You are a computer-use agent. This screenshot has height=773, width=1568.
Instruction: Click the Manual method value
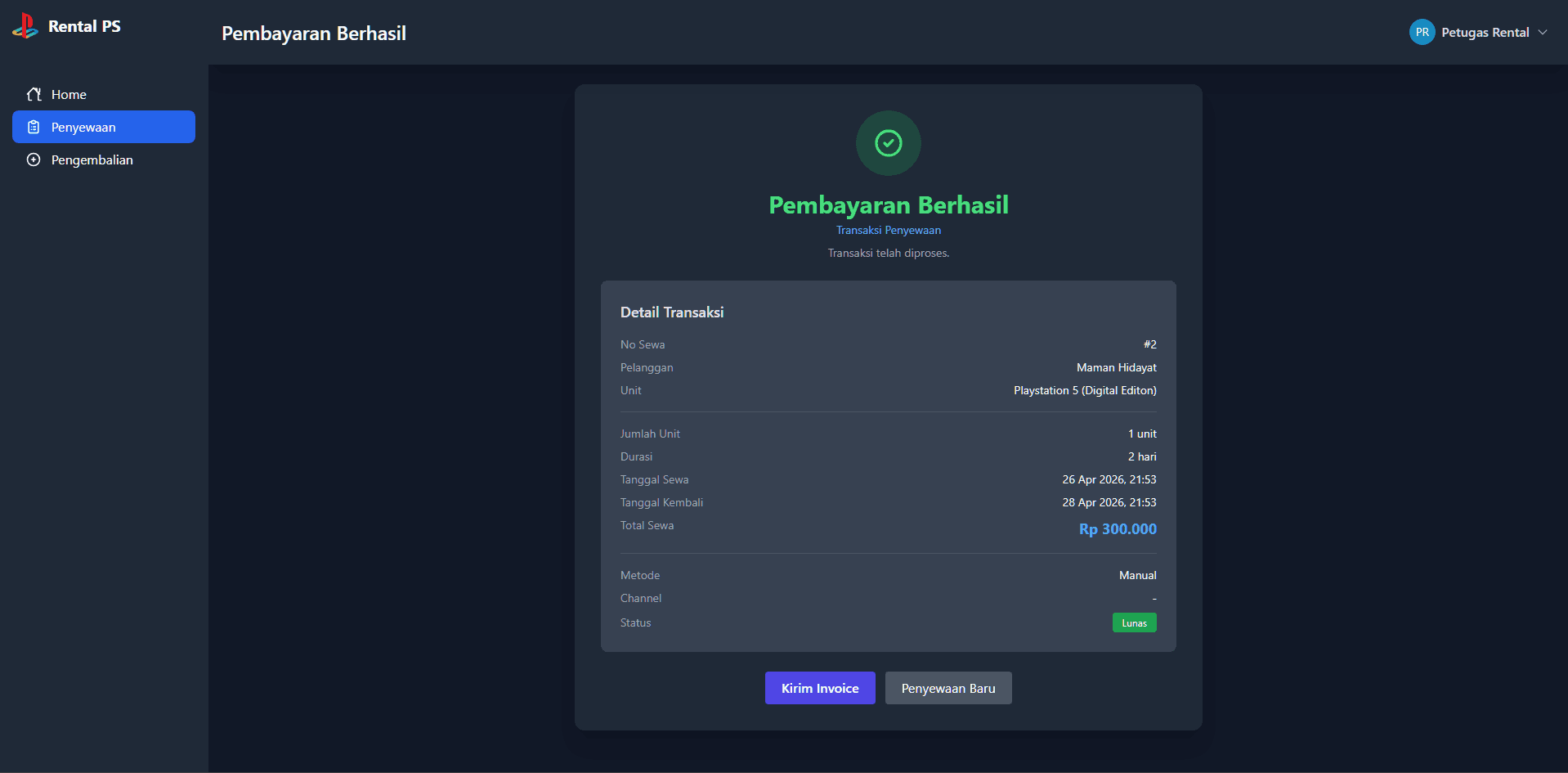pyautogui.click(x=1138, y=575)
